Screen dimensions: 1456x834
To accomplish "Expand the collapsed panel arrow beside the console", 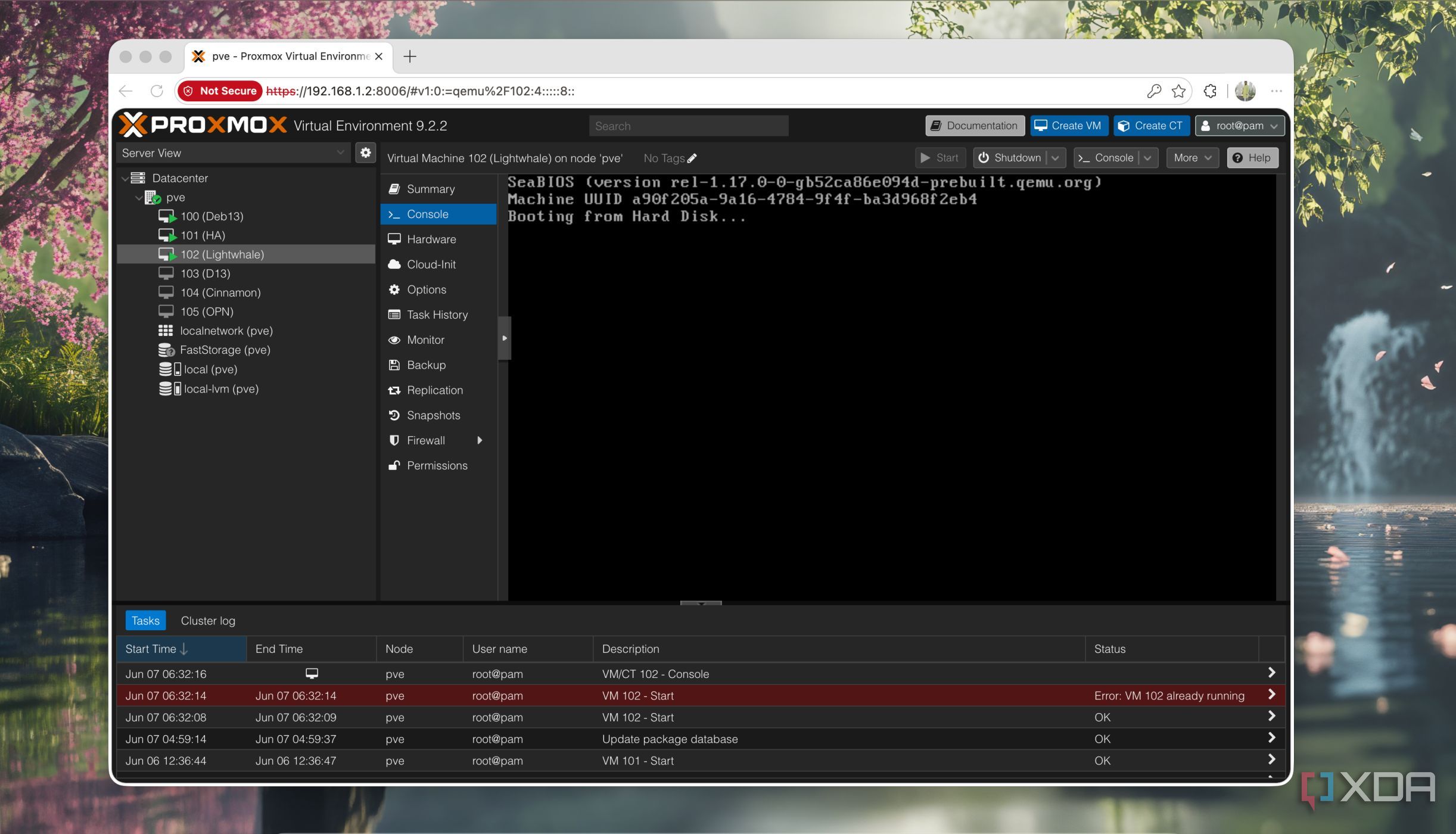I will (x=505, y=338).
